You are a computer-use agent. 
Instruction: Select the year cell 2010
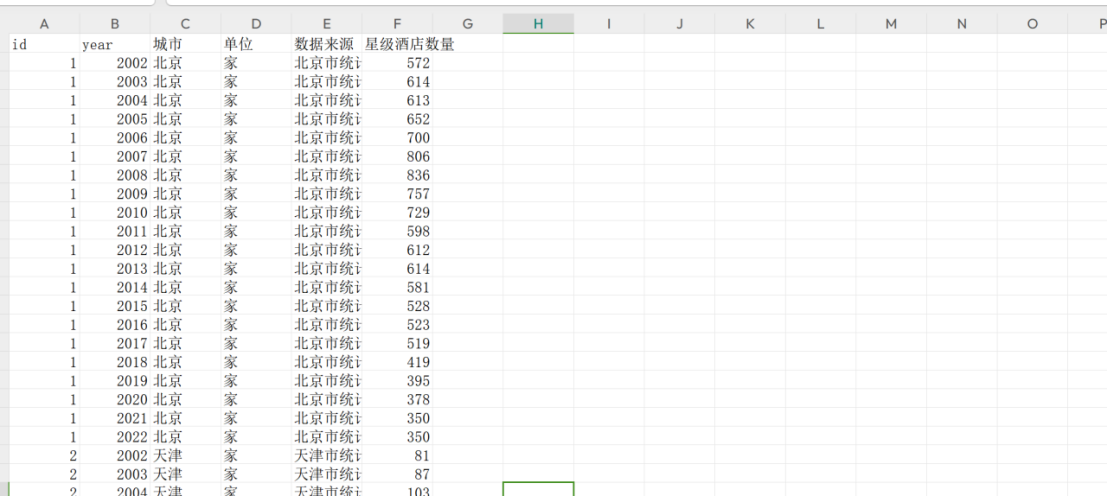(x=114, y=213)
